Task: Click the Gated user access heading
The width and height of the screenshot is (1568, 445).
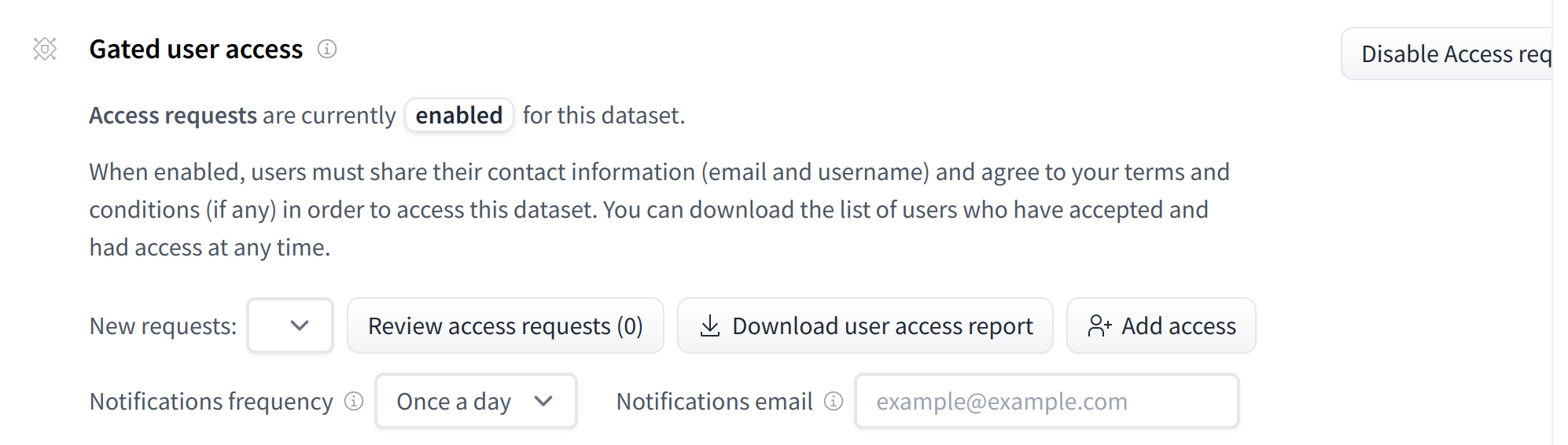Action: click(196, 49)
